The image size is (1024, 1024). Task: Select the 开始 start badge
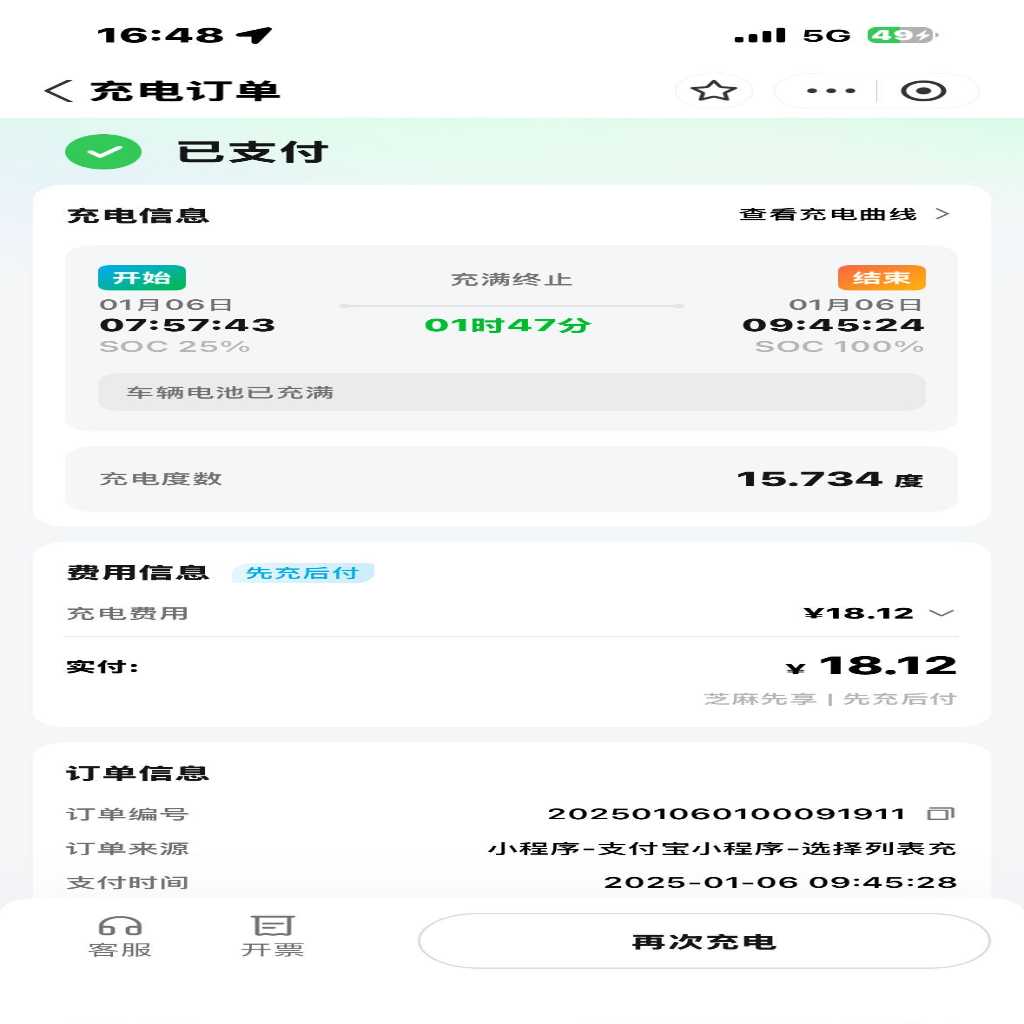142,278
